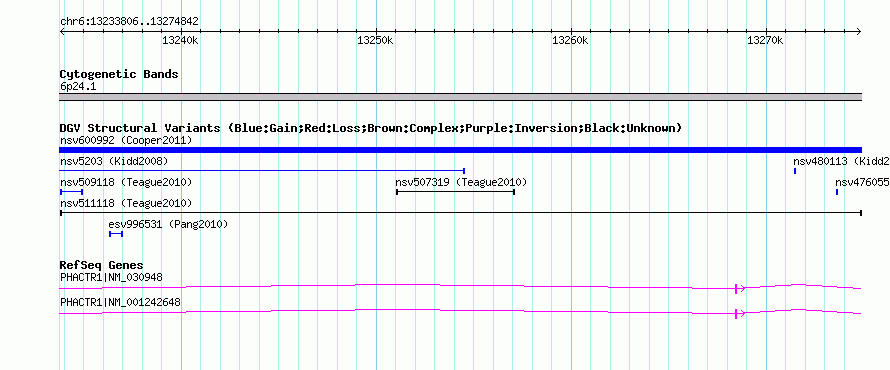
Task: Click the nsv507319 (Teague2010) label
Action: (x=461, y=183)
